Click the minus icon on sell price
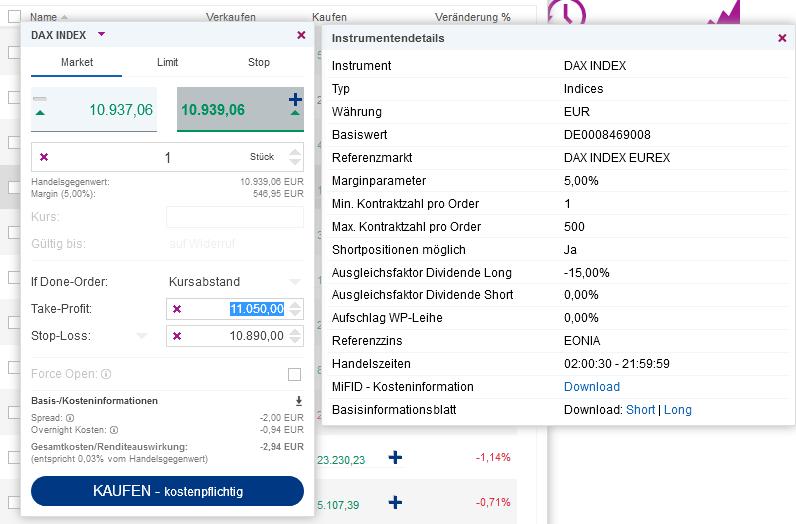 pyautogui.click(x=40, y=99)
